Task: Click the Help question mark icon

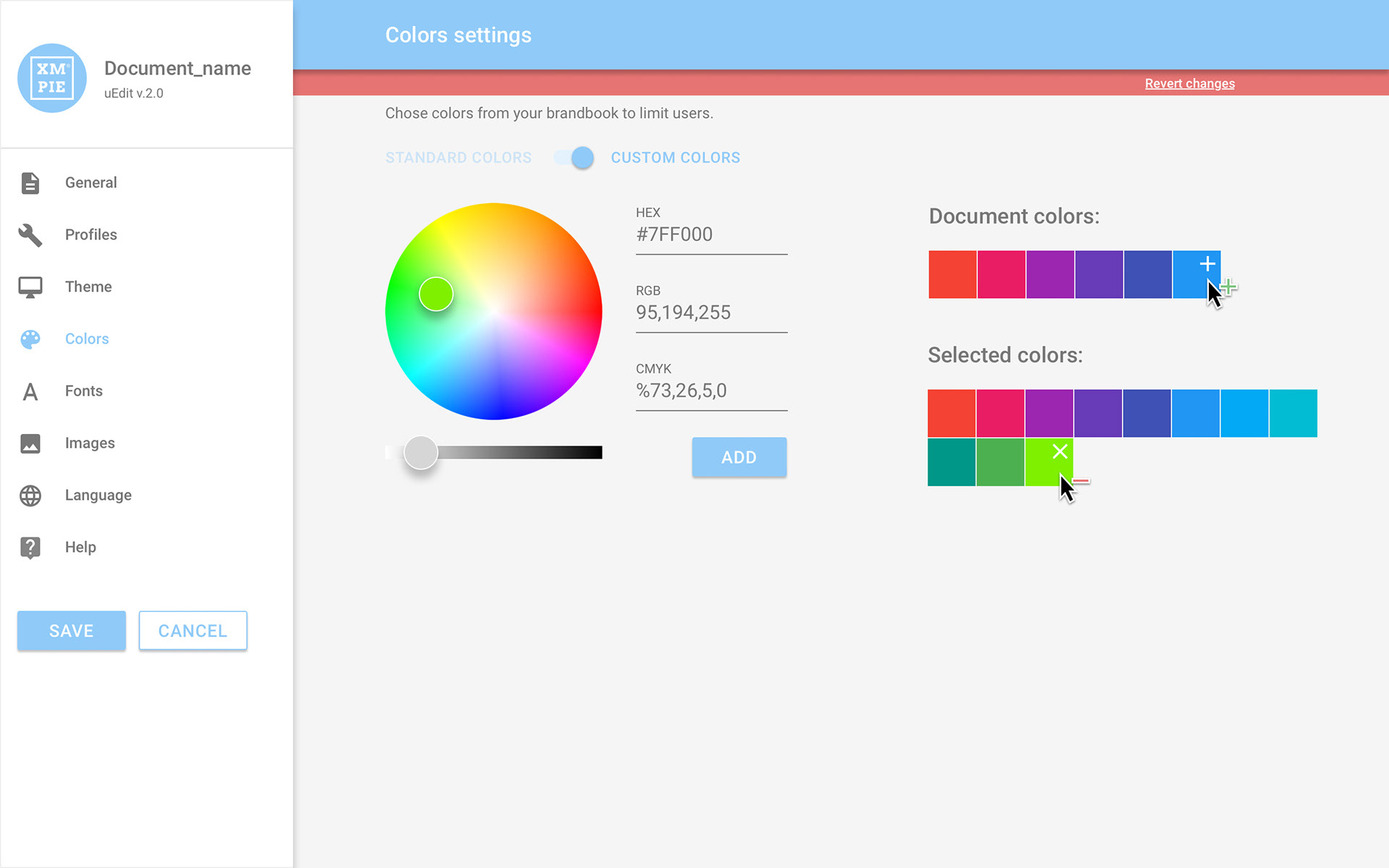Action: click(x=30, y=548)
